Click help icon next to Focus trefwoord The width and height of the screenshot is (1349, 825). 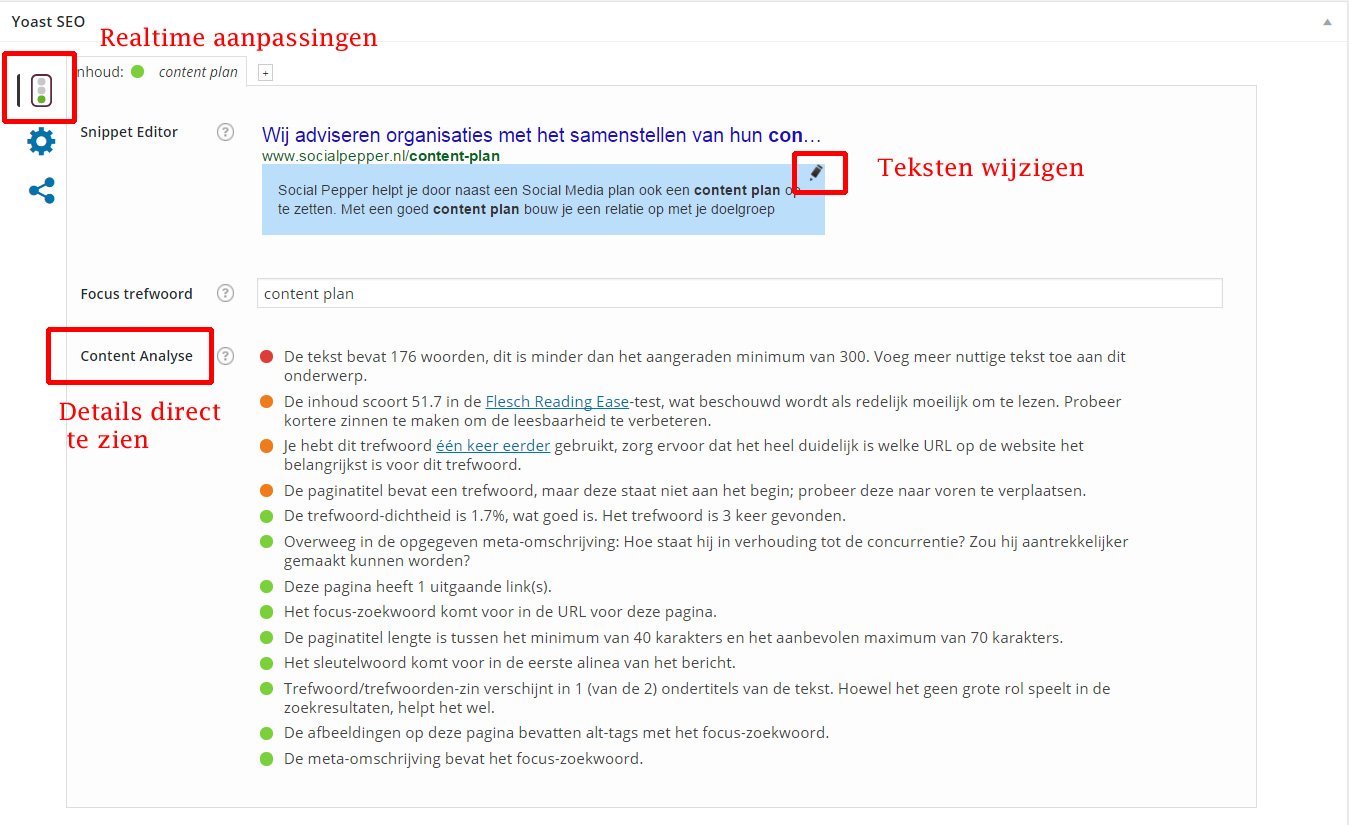(226, 293)
